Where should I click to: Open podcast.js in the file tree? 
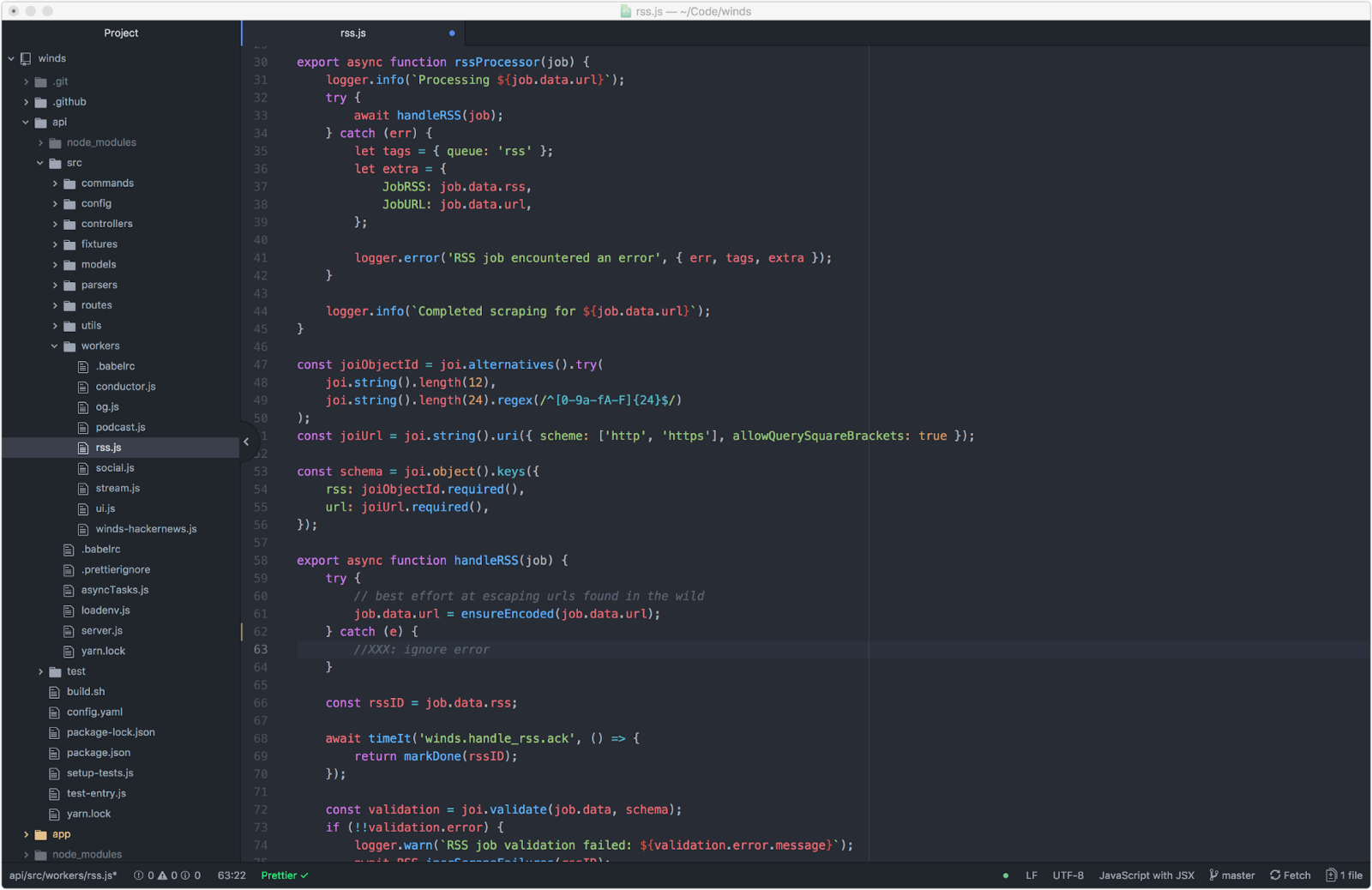tap(120, 427)
